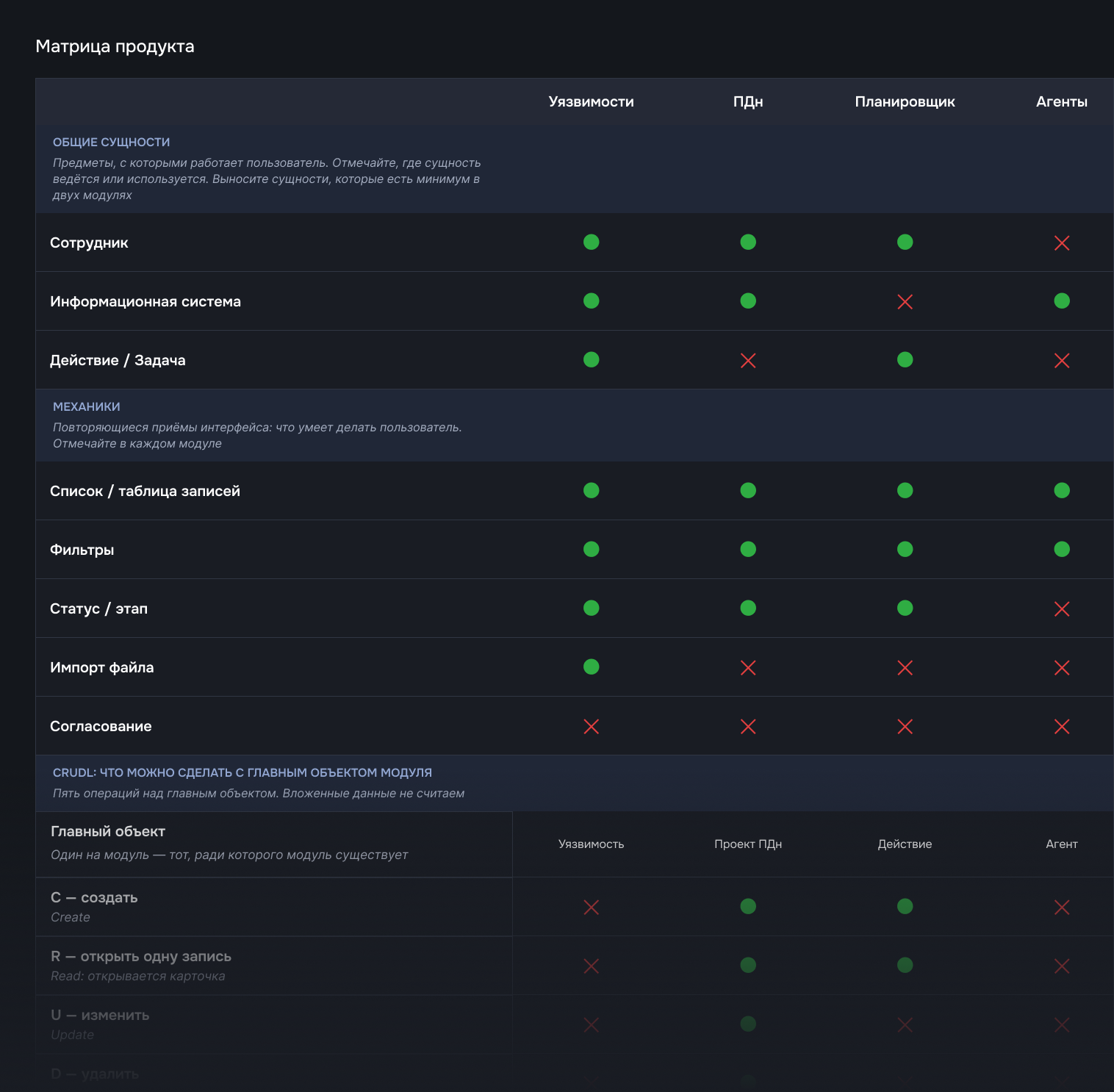Click the Механики section title
The height and width of the screenshot is (1092, 1114).
click(86, 406)
